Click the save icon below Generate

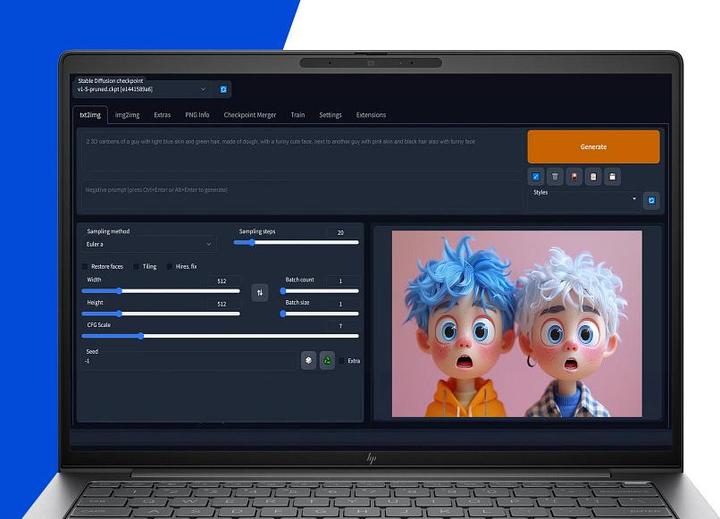point(613,176)
